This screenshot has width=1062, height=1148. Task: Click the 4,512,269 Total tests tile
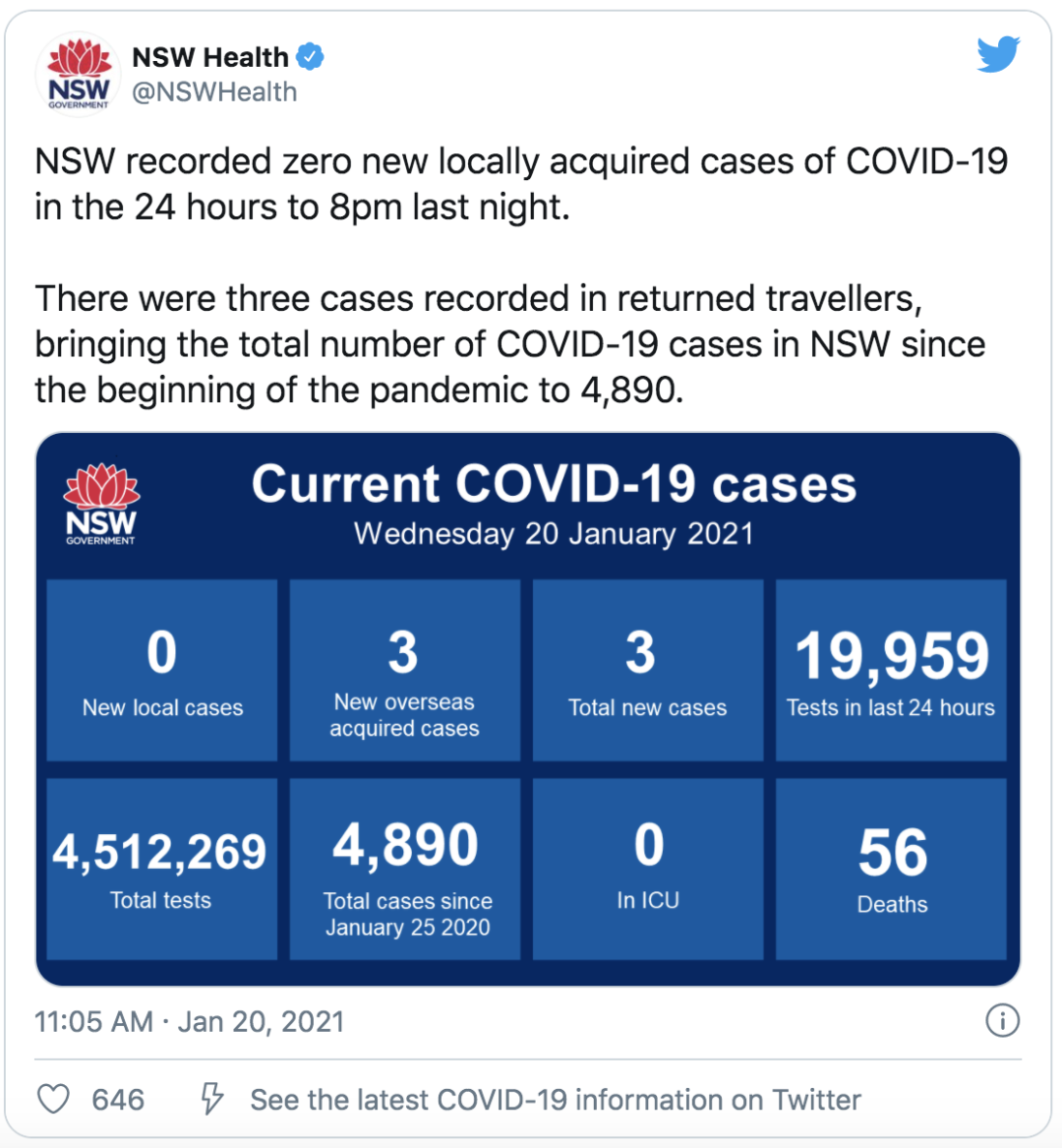point(161,869)
